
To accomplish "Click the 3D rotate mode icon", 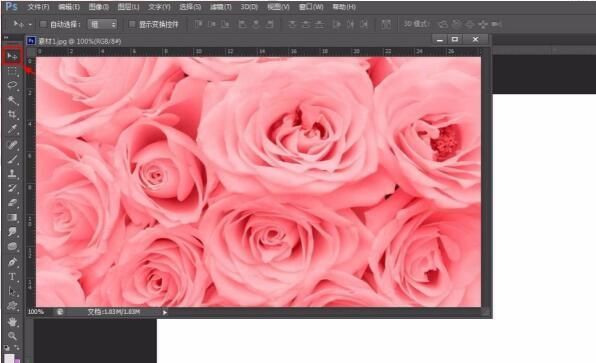I will point(443,24).
